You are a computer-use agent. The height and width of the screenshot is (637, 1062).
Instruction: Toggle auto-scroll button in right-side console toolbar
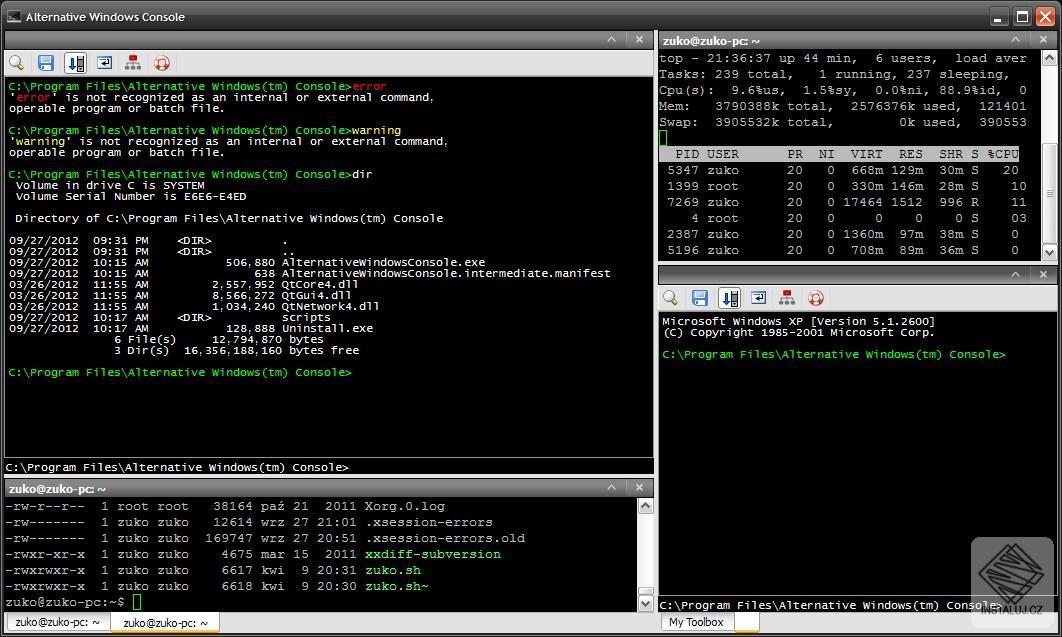pyautogui.click(x=729, y=298)
